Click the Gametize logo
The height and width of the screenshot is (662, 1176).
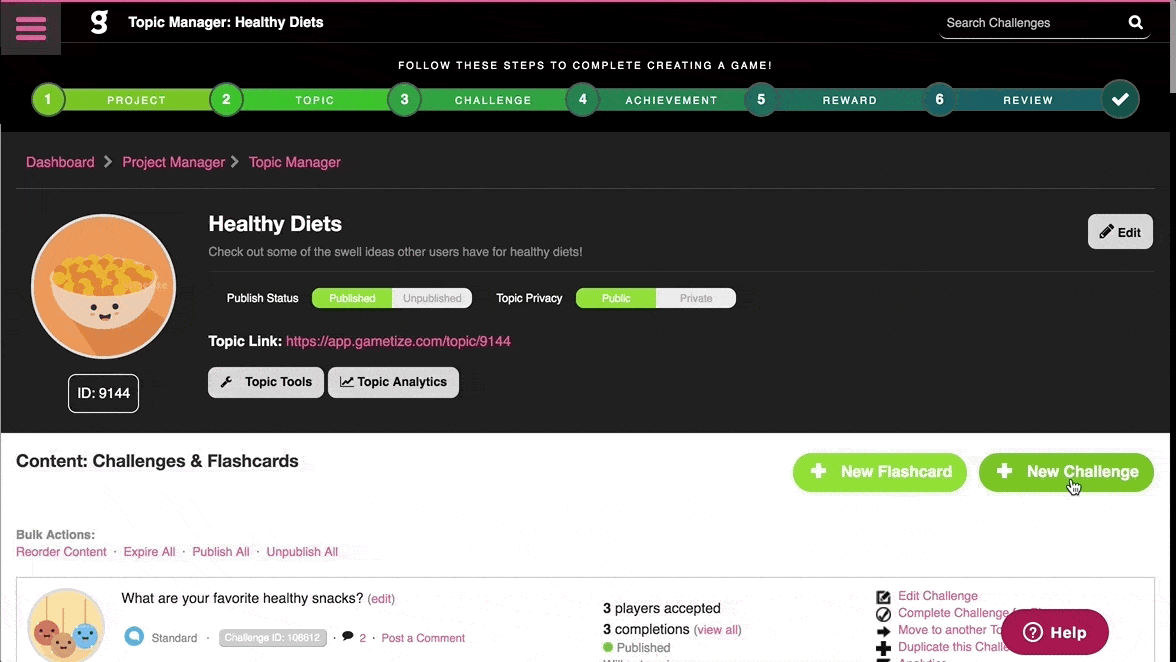(99, 22)
